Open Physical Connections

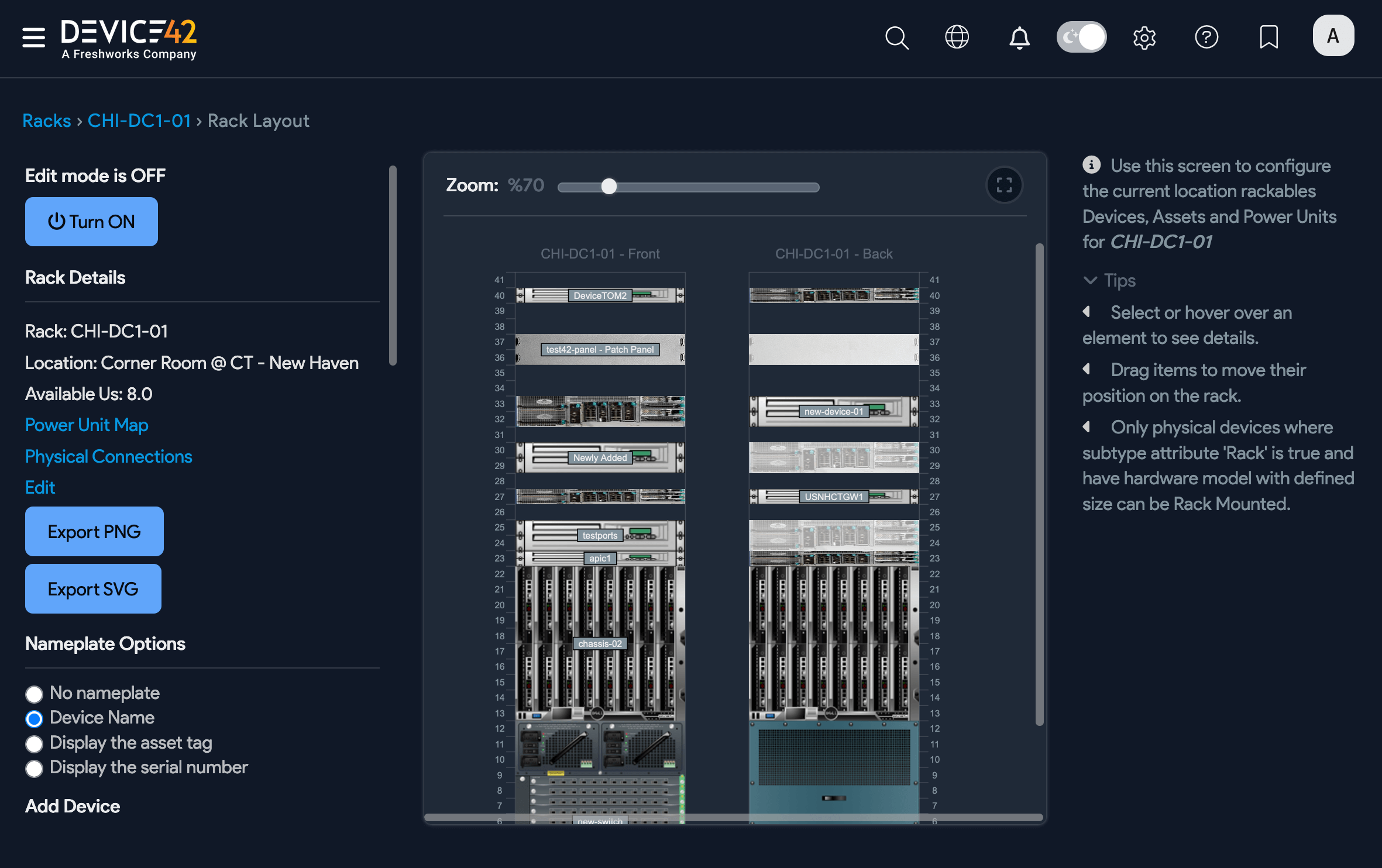108,456
